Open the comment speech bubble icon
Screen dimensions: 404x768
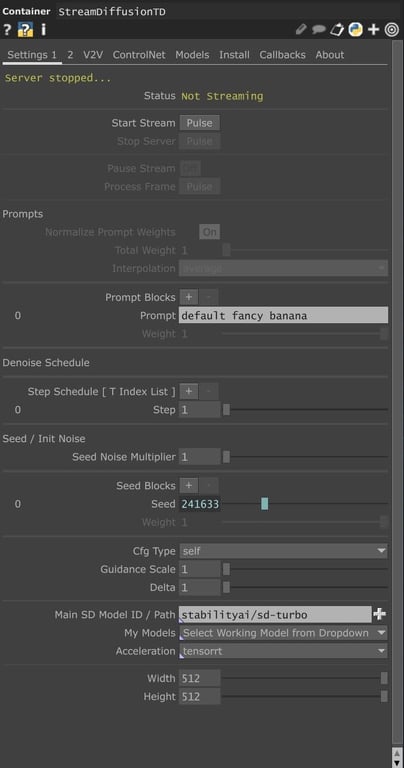click(x=319, y=30)
